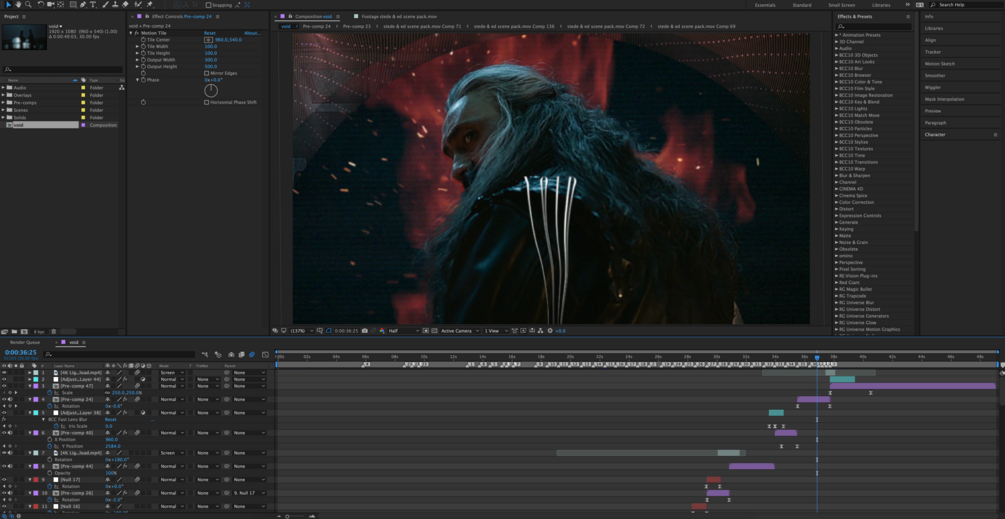Open the Active Camera view dropdown
The image size is (1005, 519).
pyautogui.click(x=460, y=331)
